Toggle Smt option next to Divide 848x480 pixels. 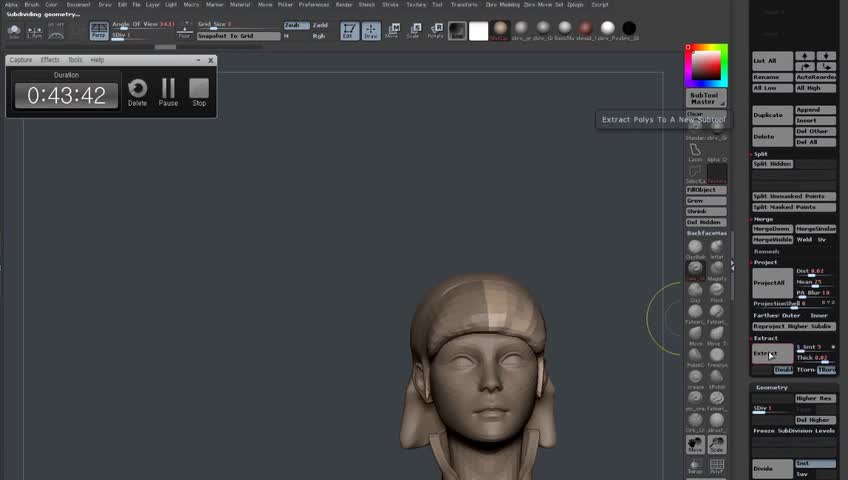pyautogui.click(x=815, y=464)
